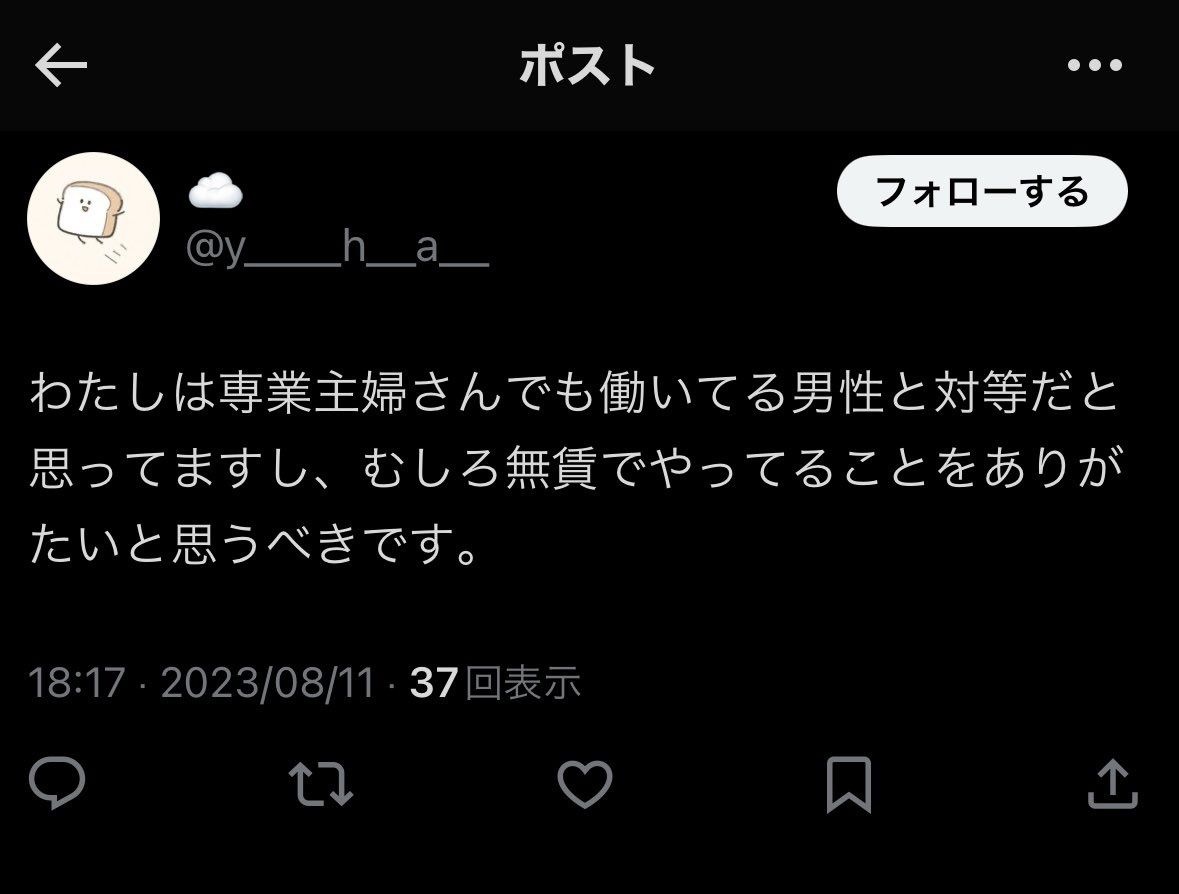Image resolution: width=1179 pixels, height=894 pixels.
Task: Tap the ポスト header title
Action: tap(586, 65)
